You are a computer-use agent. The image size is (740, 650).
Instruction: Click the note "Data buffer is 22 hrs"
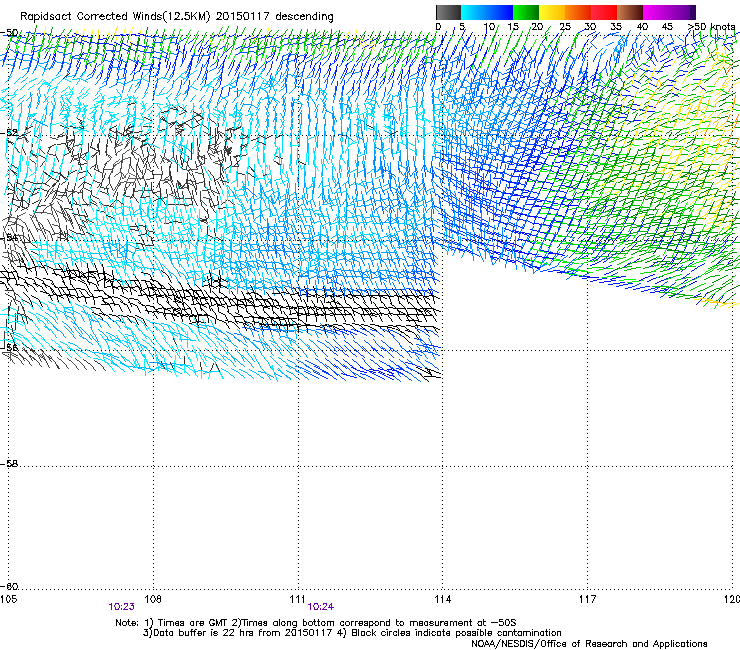coord(202,633)
